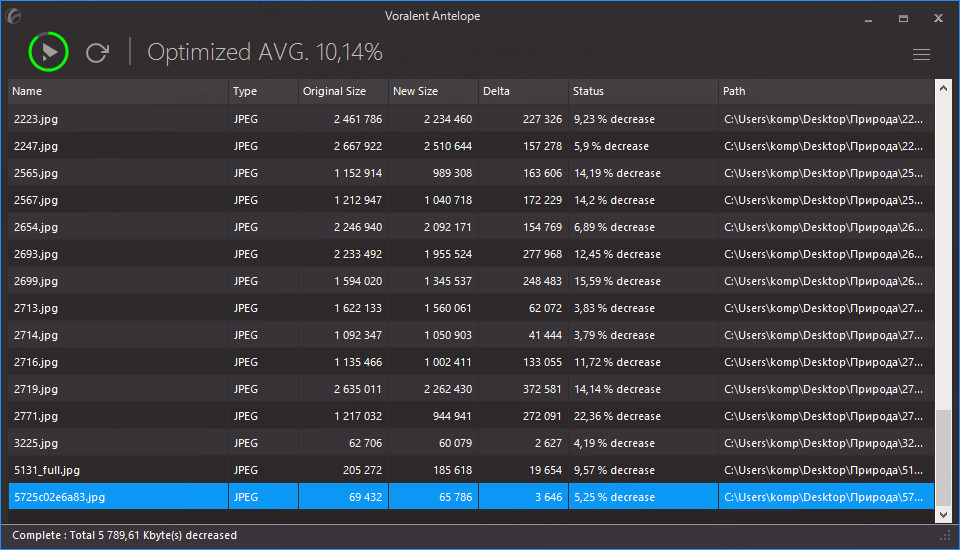
Task: Select the 2719.jpg file row
Action: [471, 389]
